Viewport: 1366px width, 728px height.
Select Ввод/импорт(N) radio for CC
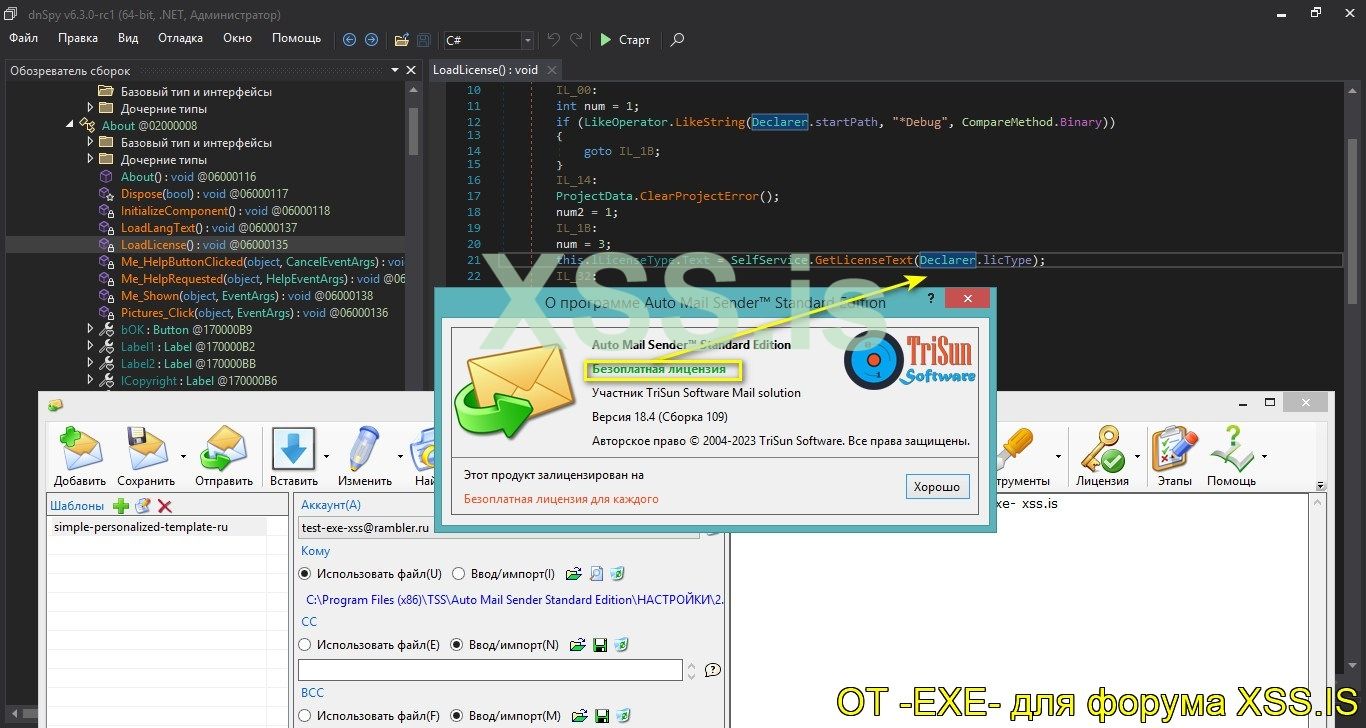pos(457,645)
